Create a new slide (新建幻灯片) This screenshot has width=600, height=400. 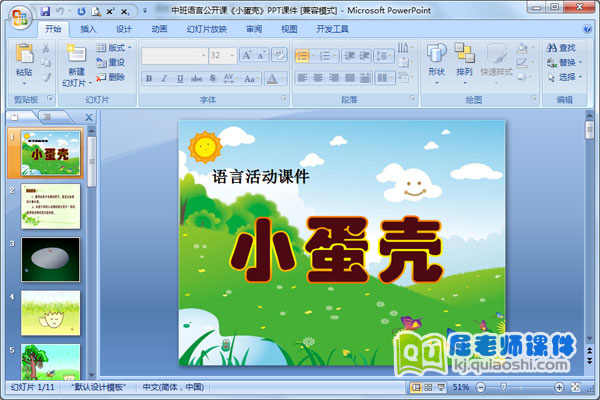pos(77,65)
